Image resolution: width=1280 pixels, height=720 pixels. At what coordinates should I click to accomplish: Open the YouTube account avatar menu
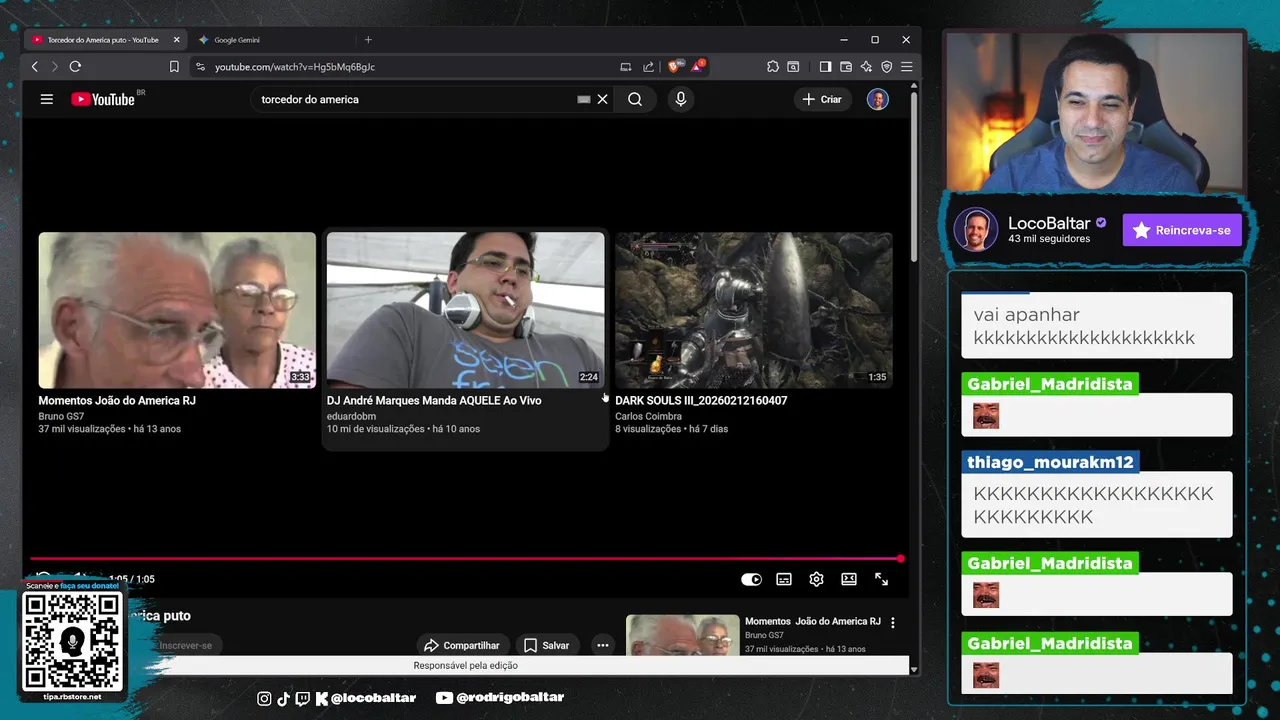tap(877, 99)
